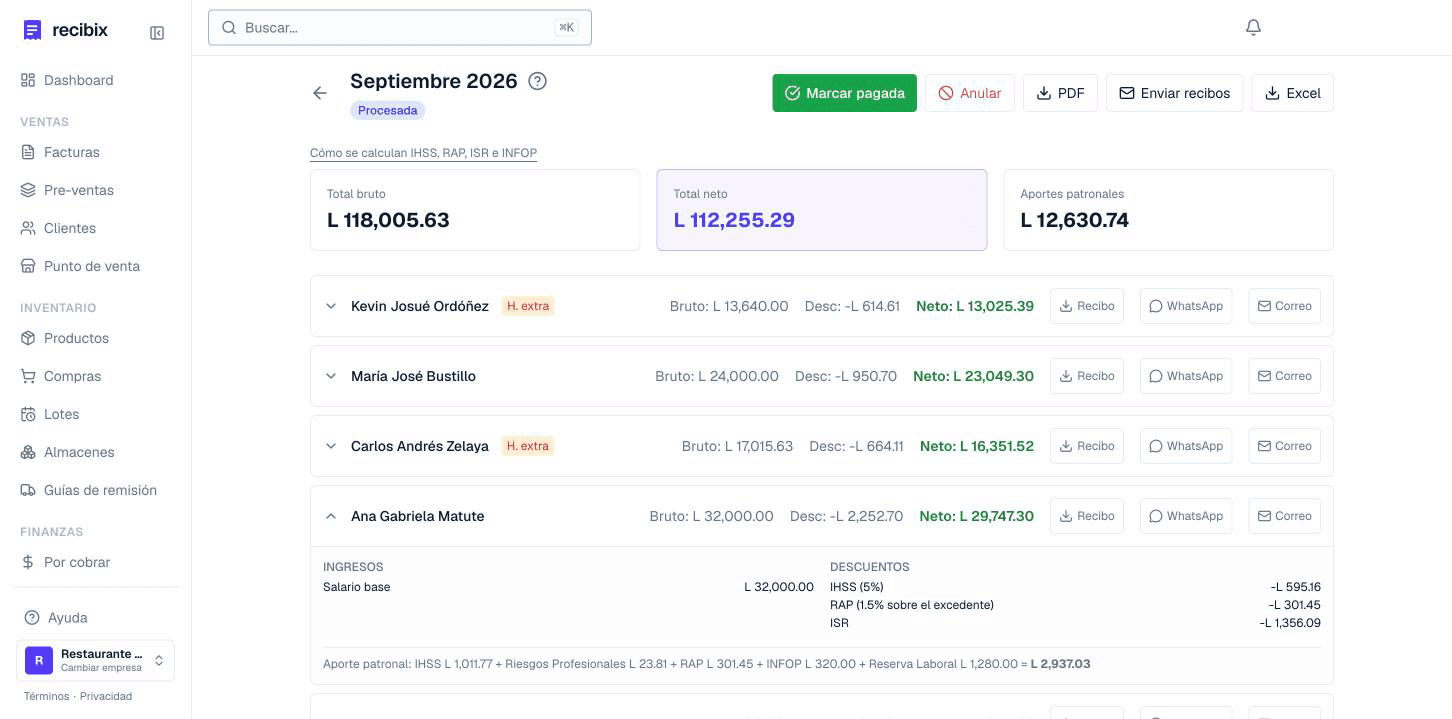Open the Restaurante company switcher
The width and height of the screenshot is (1452, 719).
tap(96, 660)
